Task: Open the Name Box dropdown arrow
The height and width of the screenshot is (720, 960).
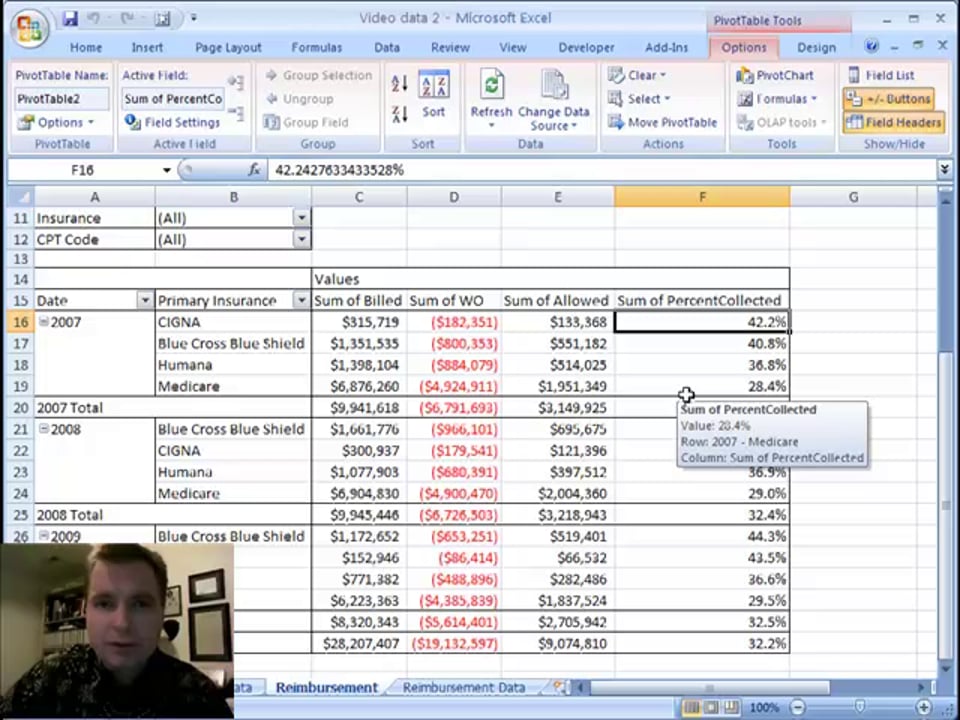Action: (x=166, y=170)
